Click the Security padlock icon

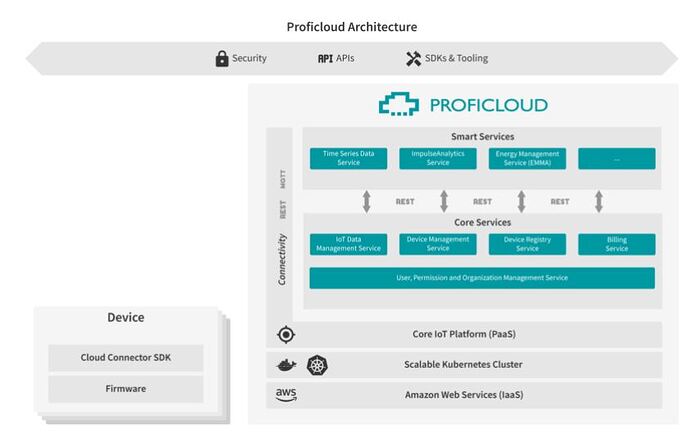pos(222,59)
